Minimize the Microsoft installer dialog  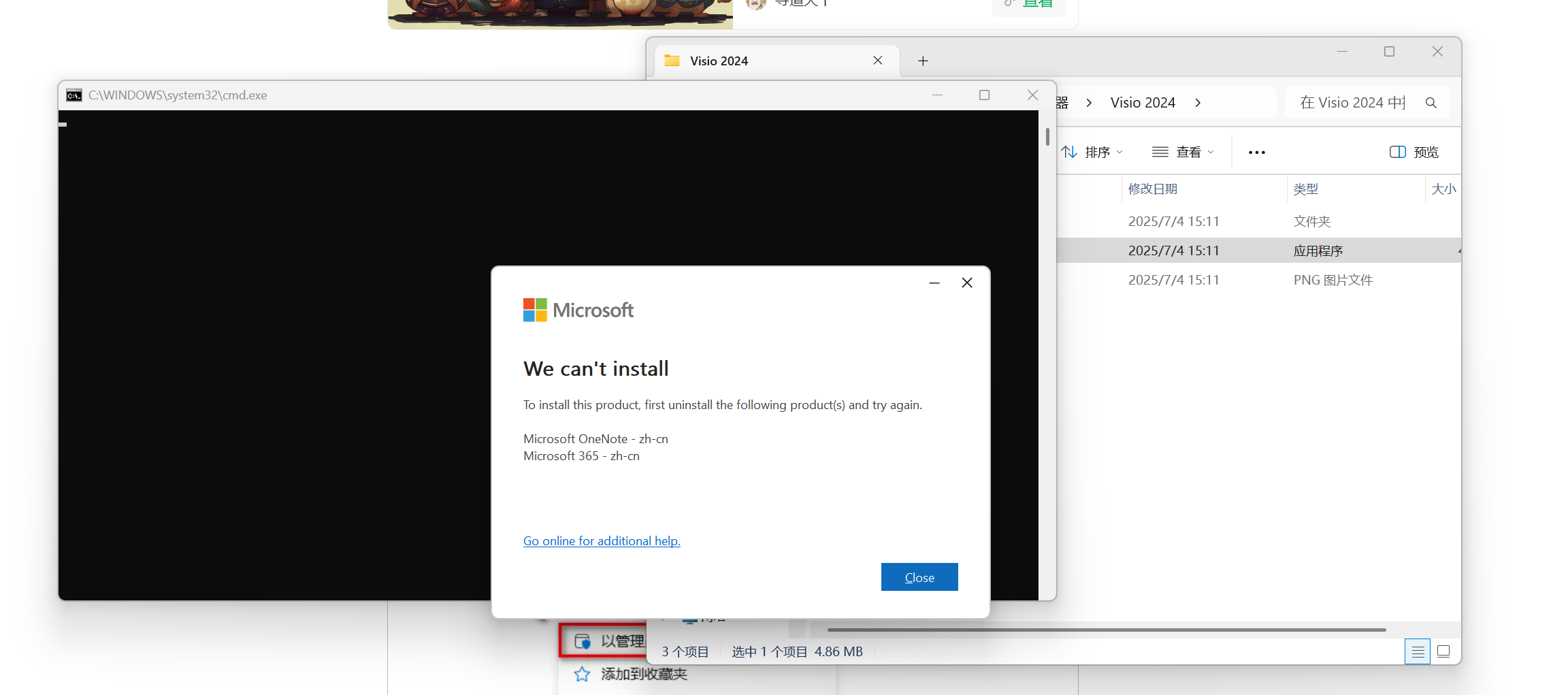[x=934, y=282]
